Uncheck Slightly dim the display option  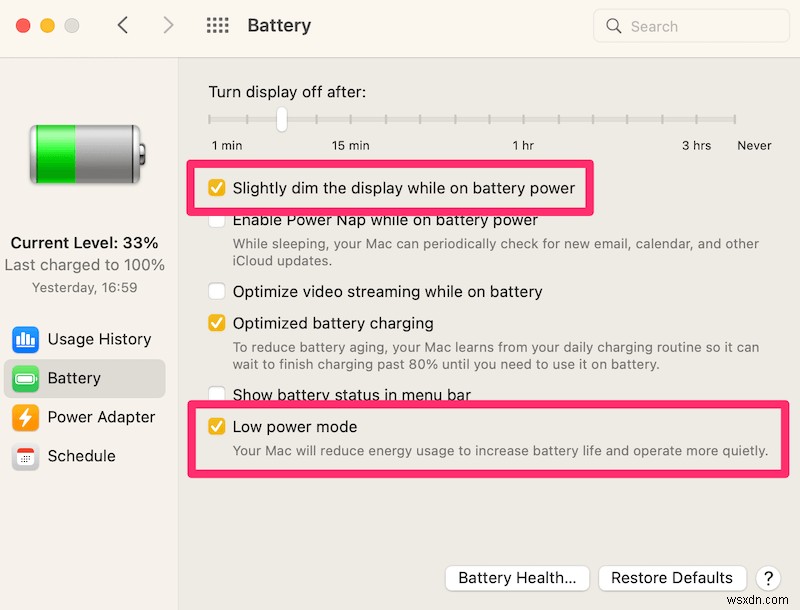point(217,187)
